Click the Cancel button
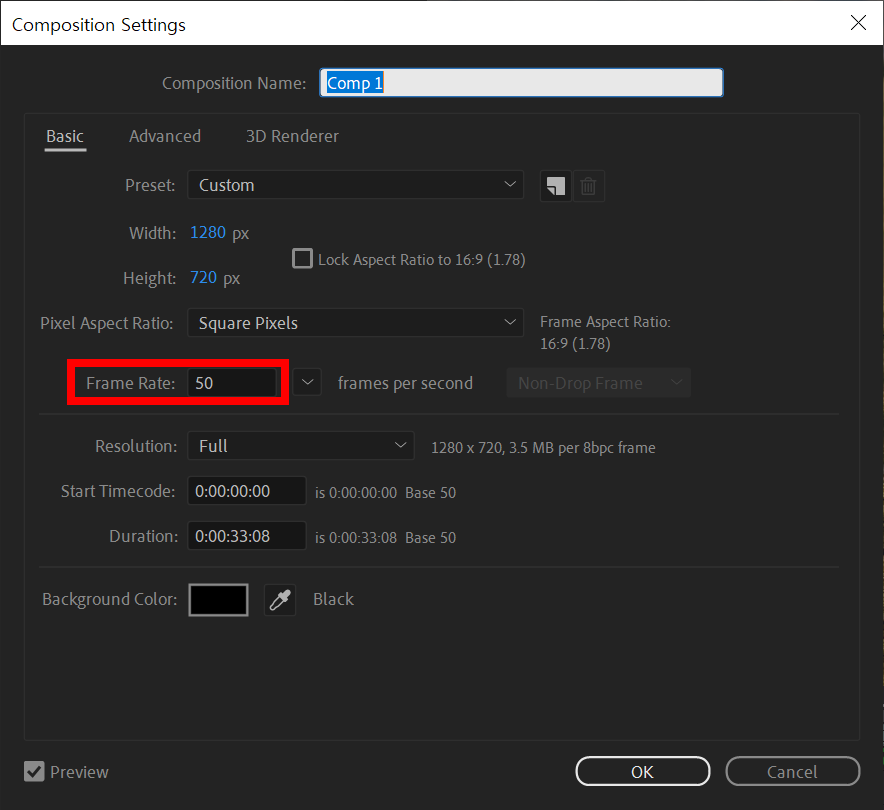This screenshot has height=810, width=884. tap(792, 771)
